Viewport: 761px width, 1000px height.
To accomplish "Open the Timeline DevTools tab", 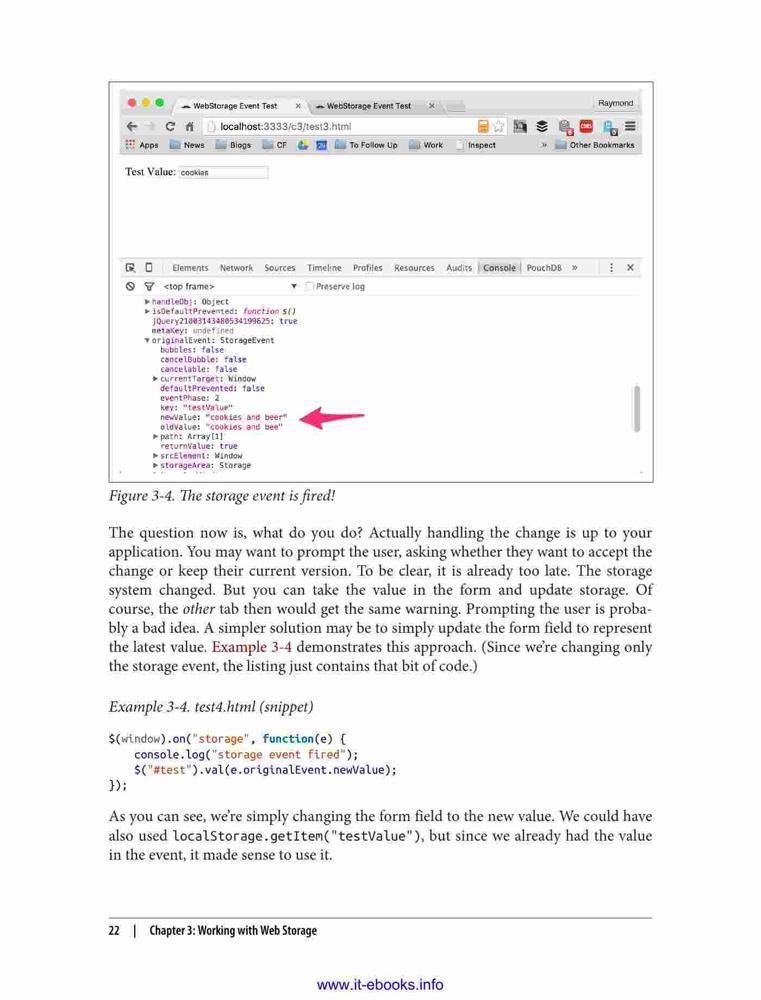I will (324, 268).
